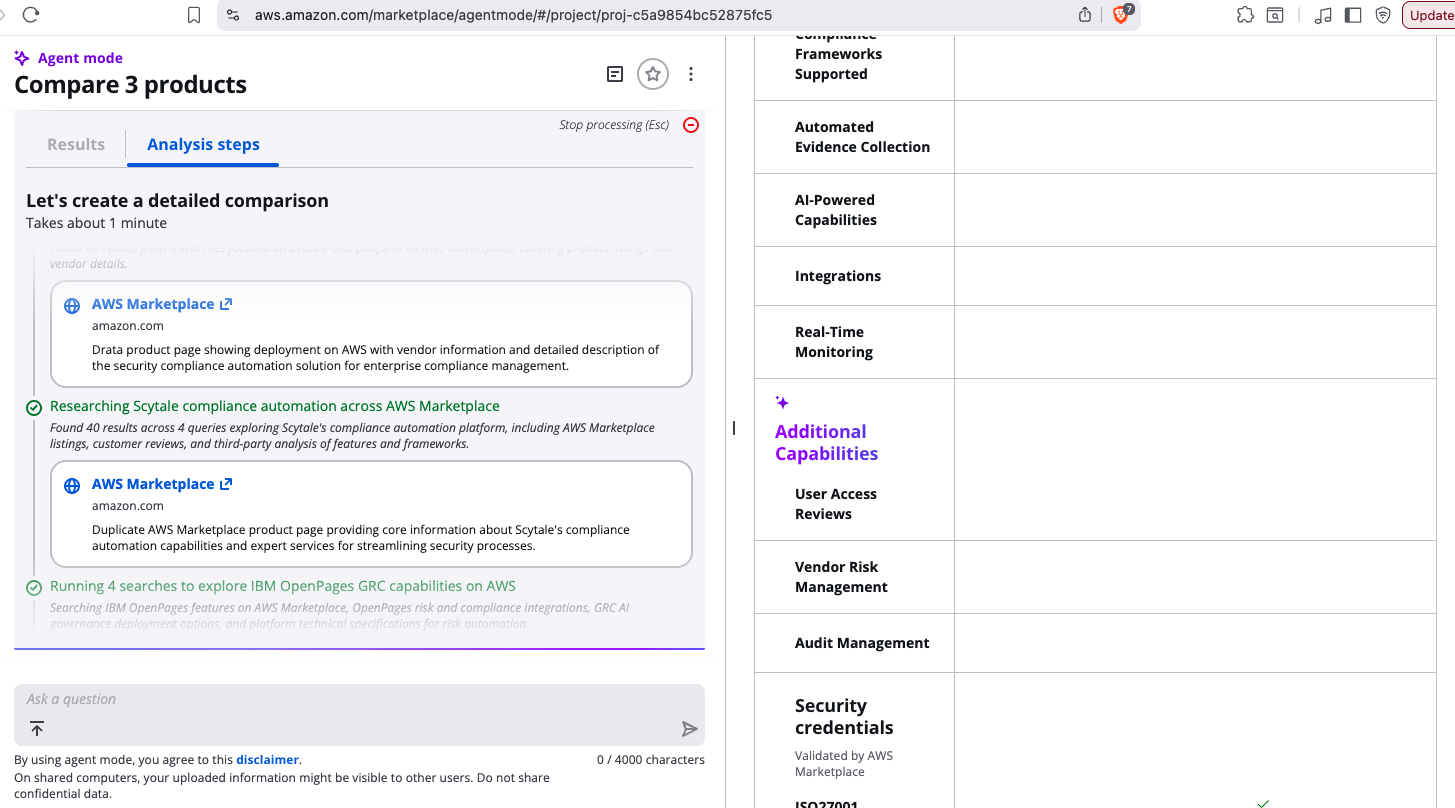Click the Brave Shields lion icon

point(1121,15)
